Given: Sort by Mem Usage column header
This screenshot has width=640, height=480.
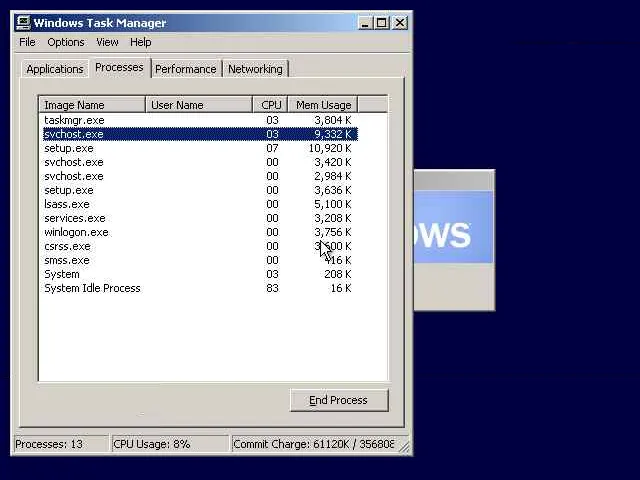Looking at the screenshot, I should pyautogui.click(x=323, y=105).
